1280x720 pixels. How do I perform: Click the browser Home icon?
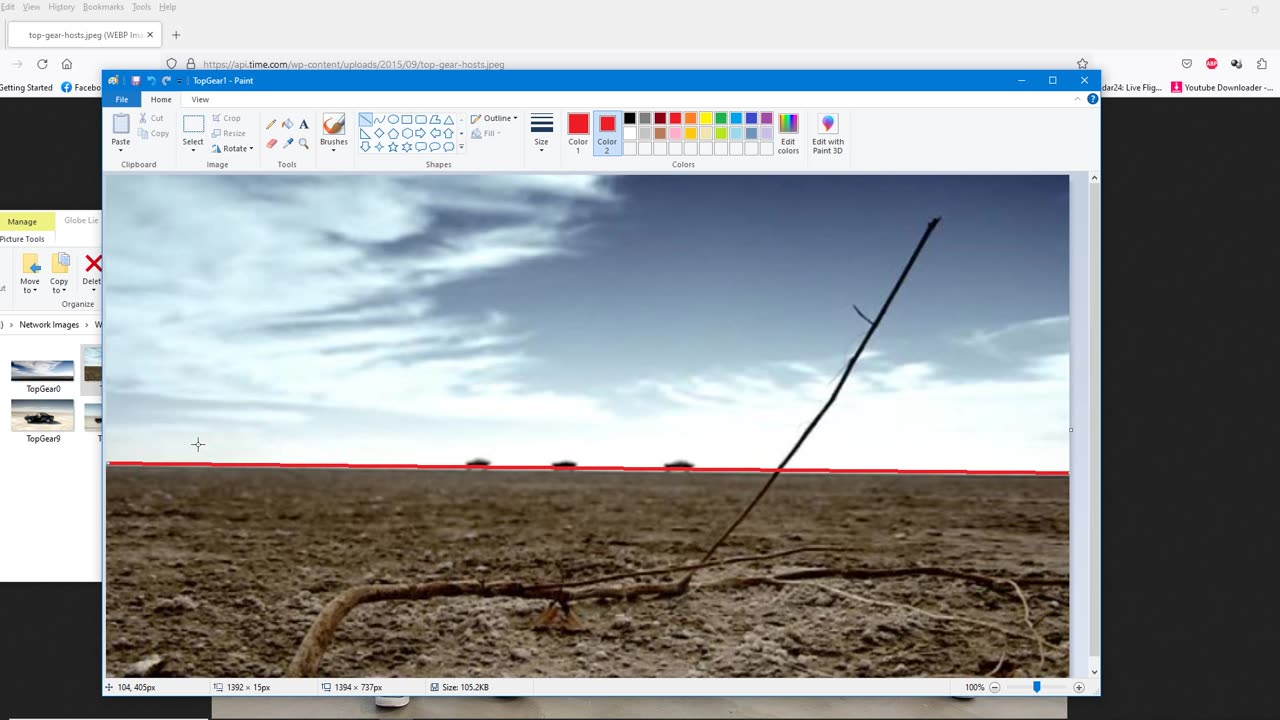click(67, 64)
